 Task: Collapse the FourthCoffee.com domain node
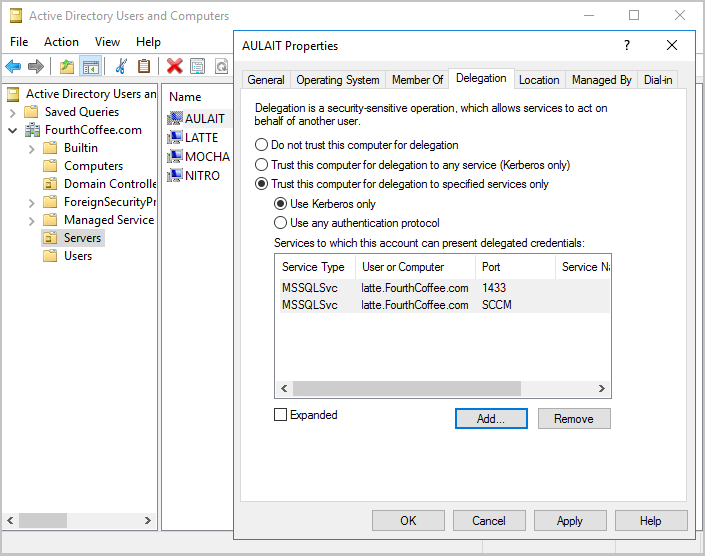(x=13, y=131)
